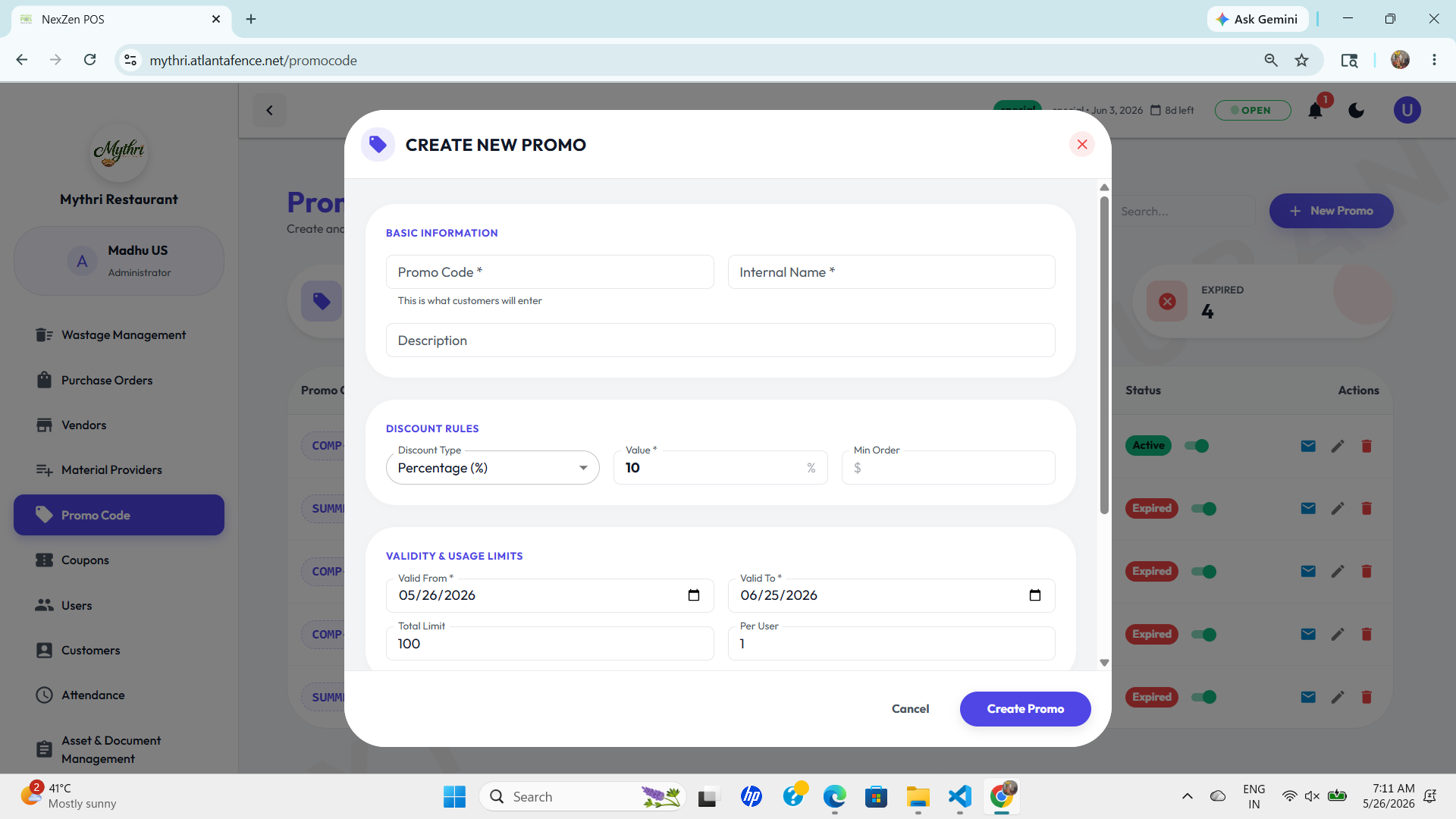
Task: Open Wastage Management in sidebar
Action: point(119,335)
